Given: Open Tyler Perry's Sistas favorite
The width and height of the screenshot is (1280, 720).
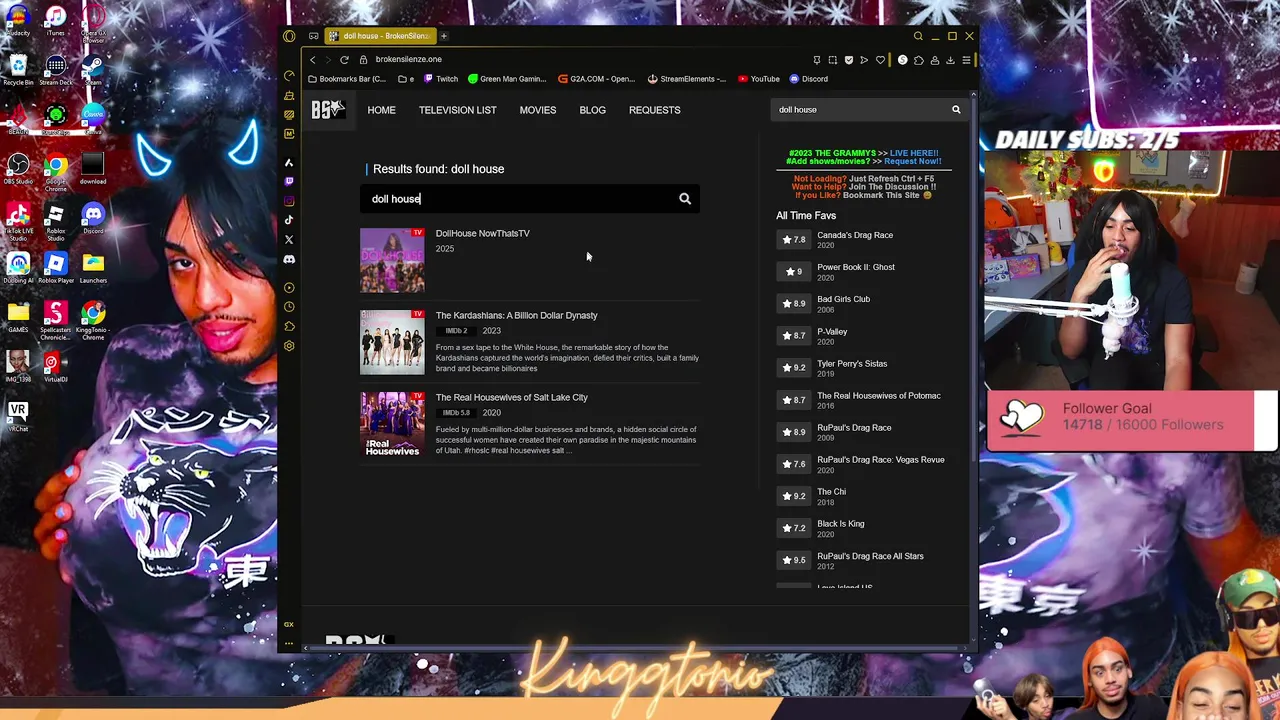Looking at the screenshot, I should 852,363.
